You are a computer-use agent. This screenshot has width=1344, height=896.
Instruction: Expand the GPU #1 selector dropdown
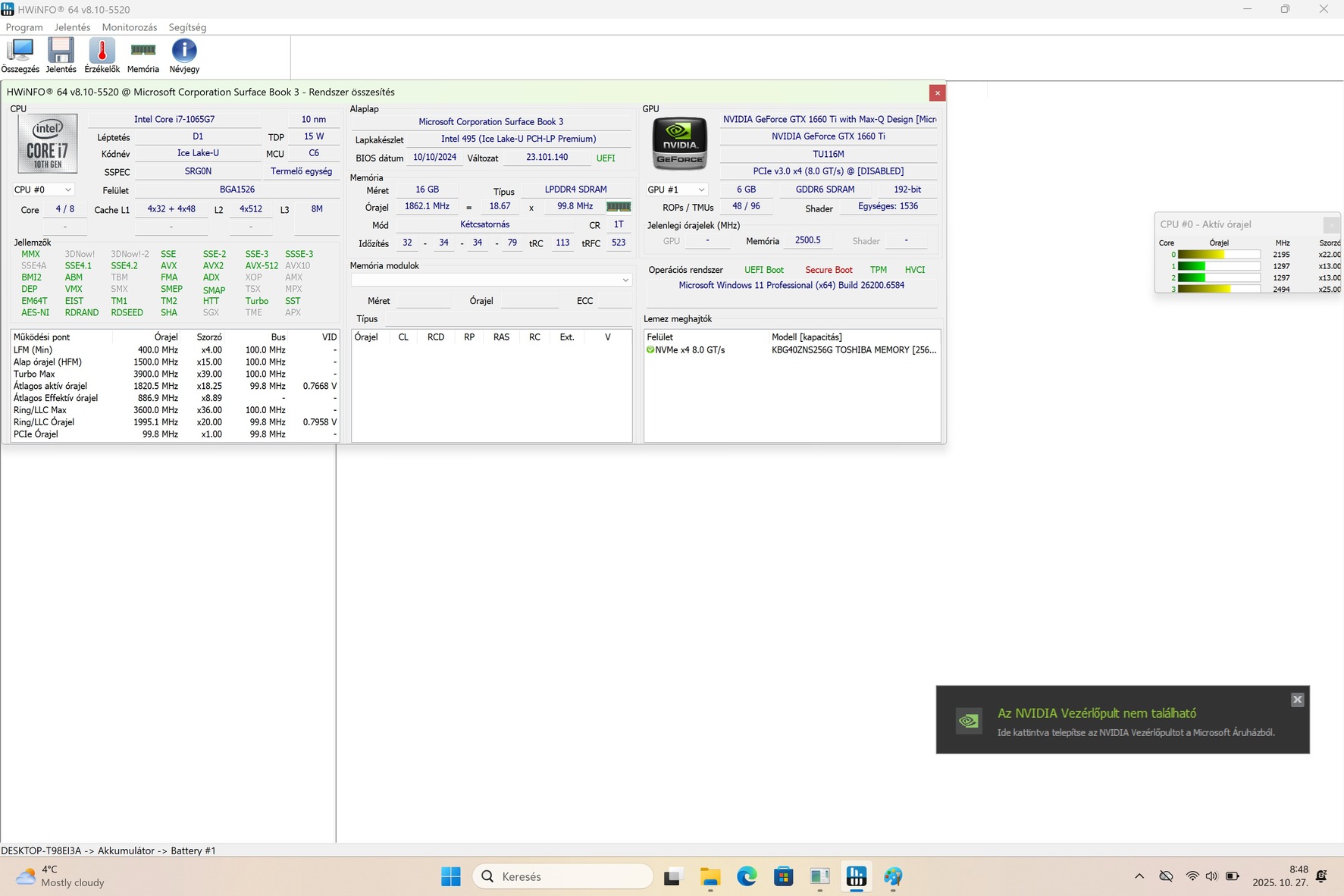click(x=676, y=190)
